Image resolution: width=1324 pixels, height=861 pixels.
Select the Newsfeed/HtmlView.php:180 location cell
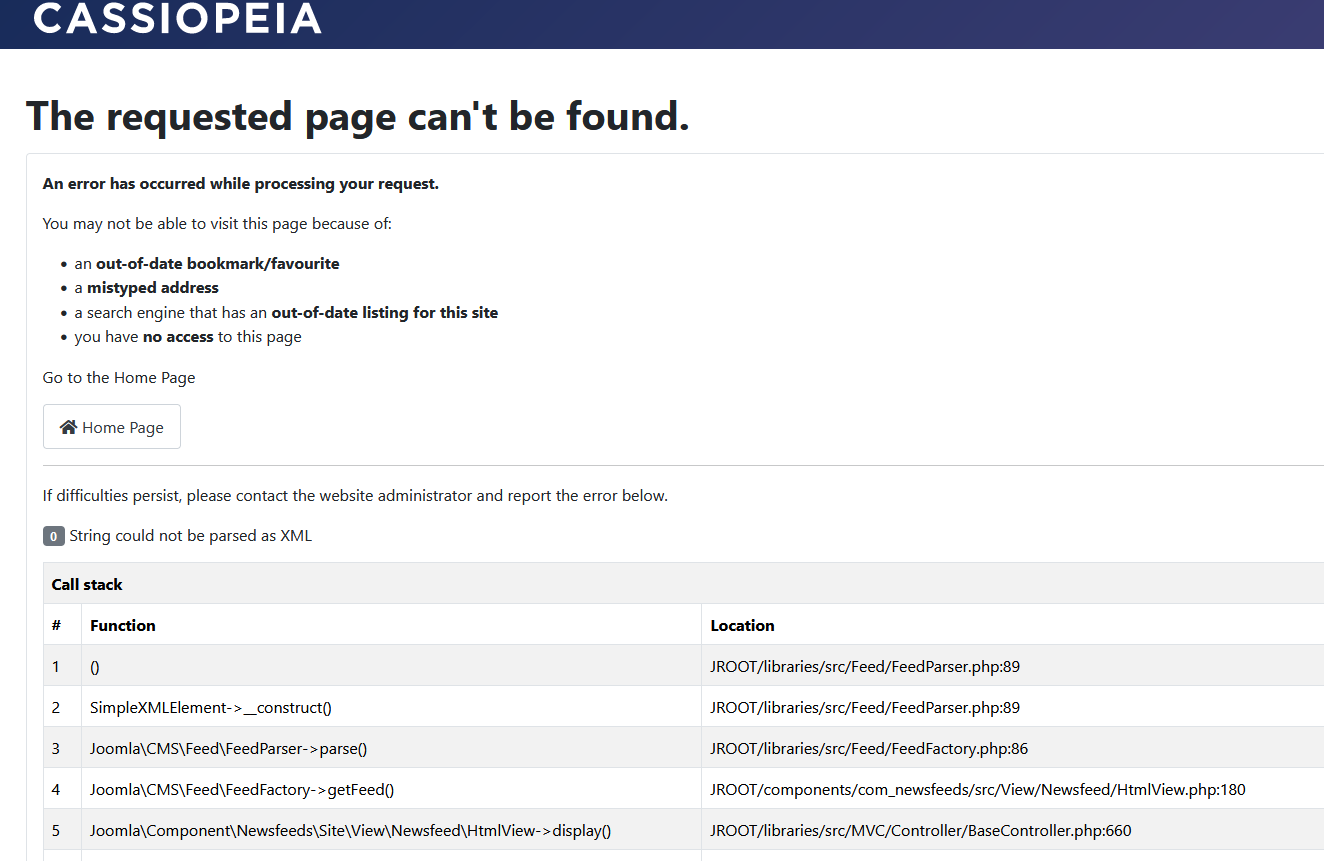978,789
